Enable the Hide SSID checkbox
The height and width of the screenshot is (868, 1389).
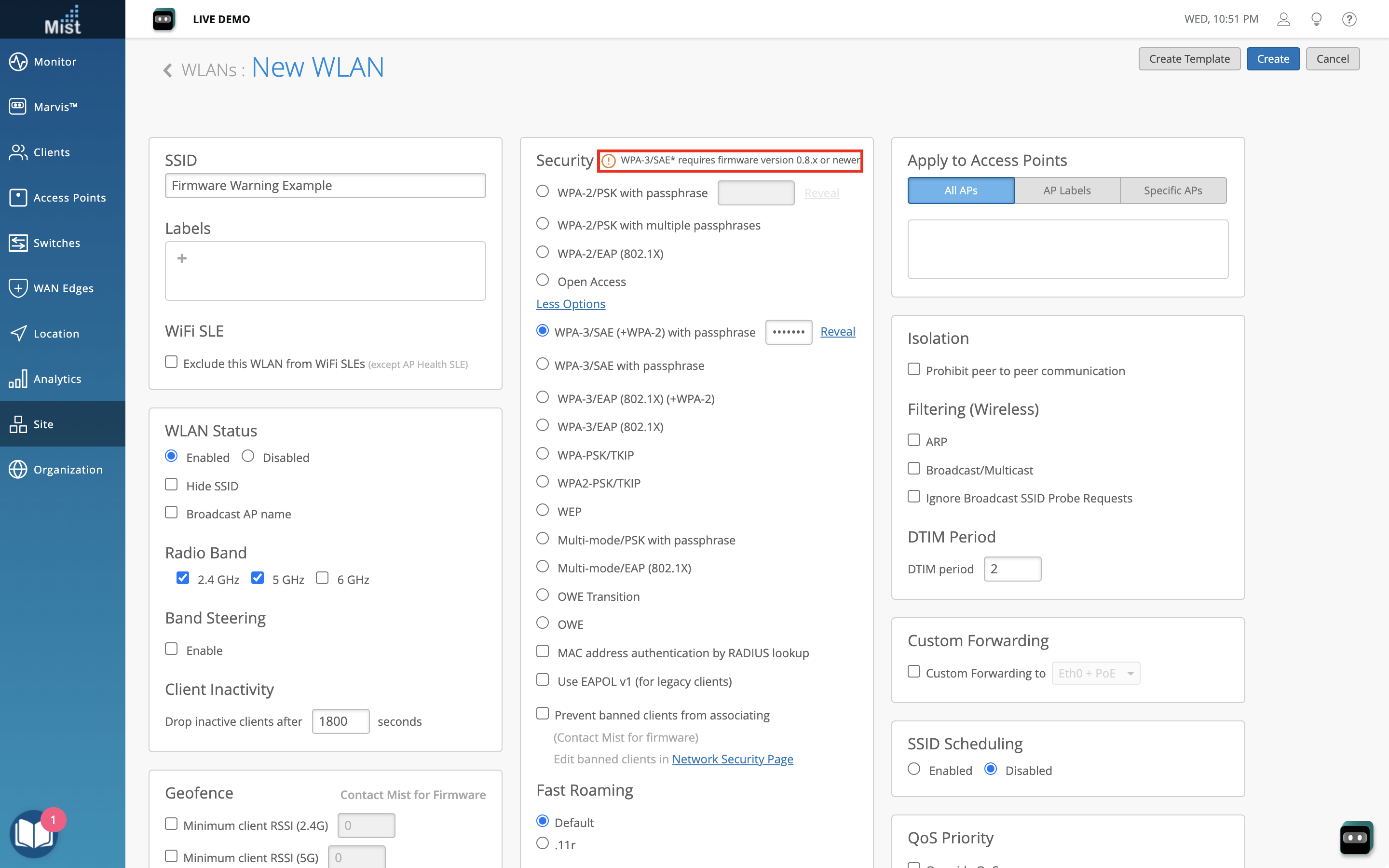click(x=171, y=485)
